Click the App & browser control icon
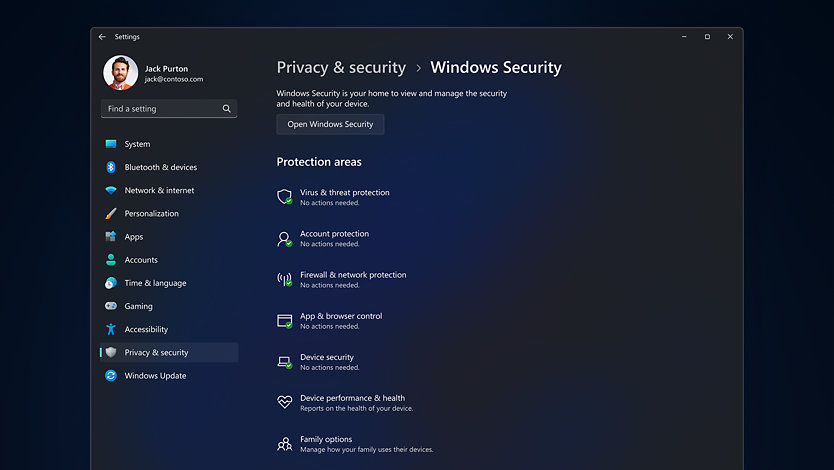 [284, 320]
